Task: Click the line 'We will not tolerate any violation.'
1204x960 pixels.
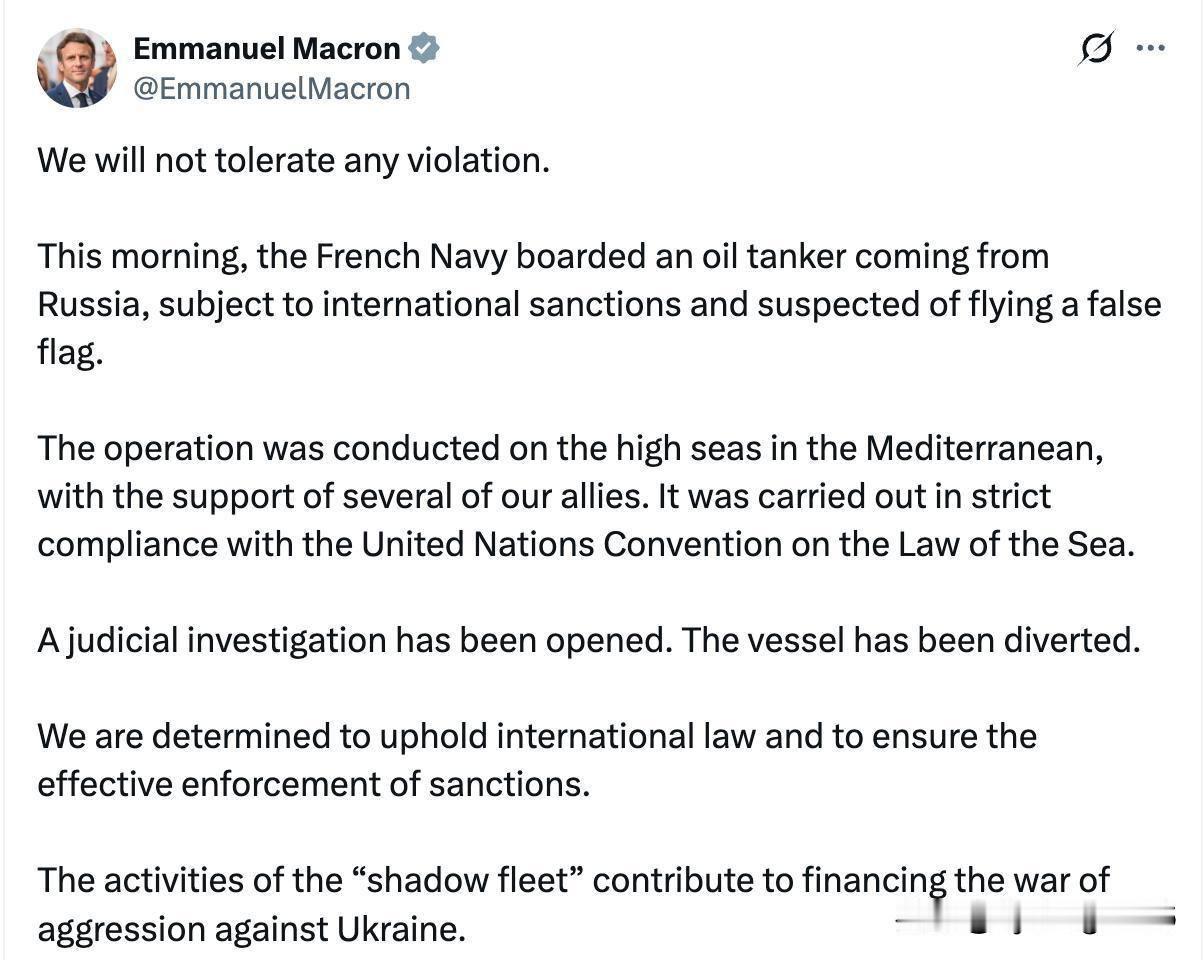Action: click(294, 160)
